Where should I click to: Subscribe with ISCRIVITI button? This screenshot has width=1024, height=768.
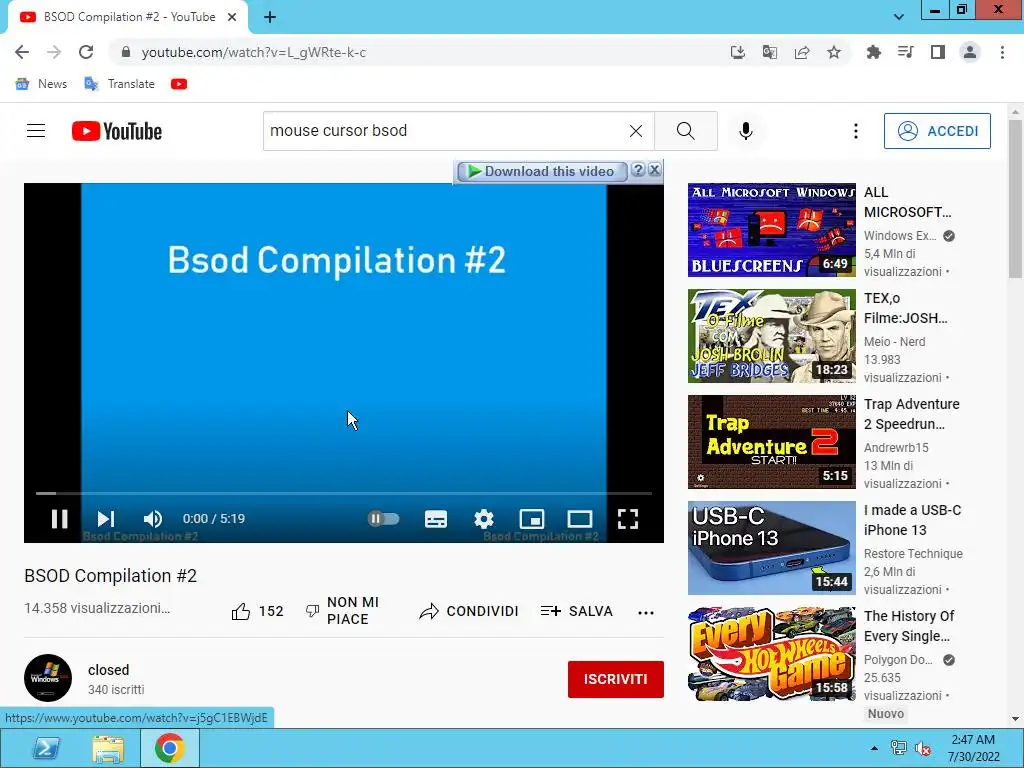point(616,679)
